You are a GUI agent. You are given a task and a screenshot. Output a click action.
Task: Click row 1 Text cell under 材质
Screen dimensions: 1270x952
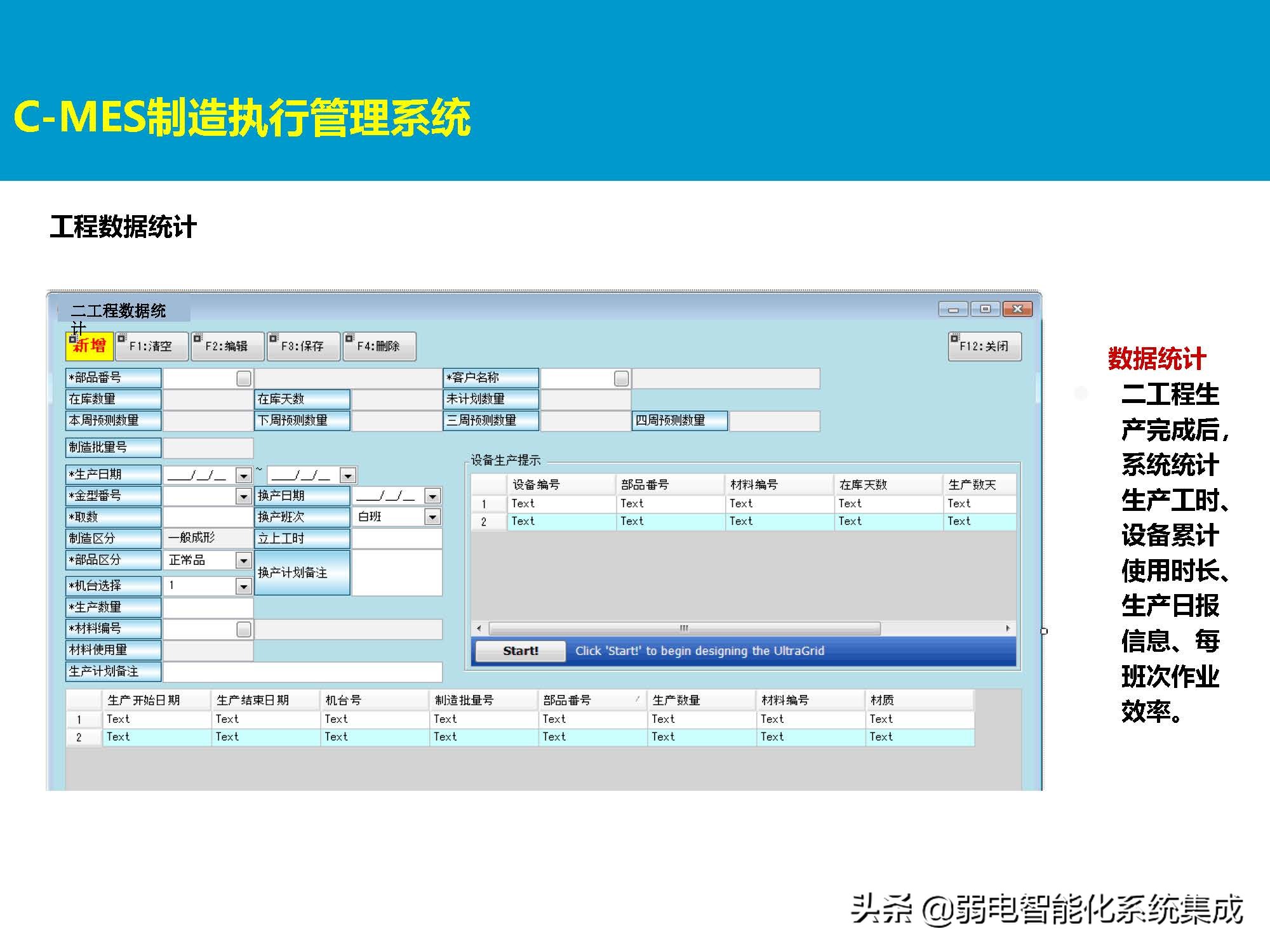click(920, 720)
